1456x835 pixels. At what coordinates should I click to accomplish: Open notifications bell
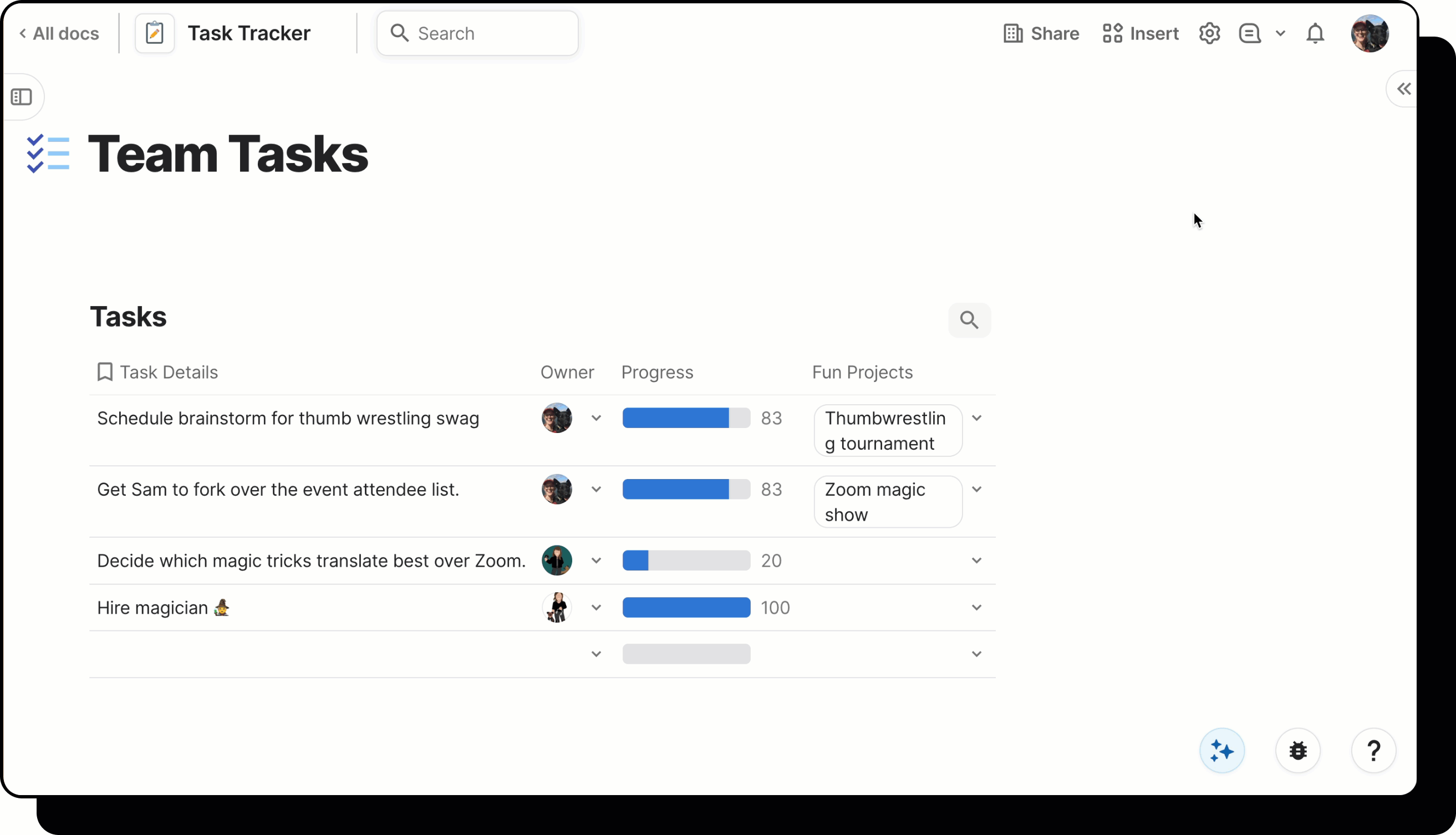1315,33
